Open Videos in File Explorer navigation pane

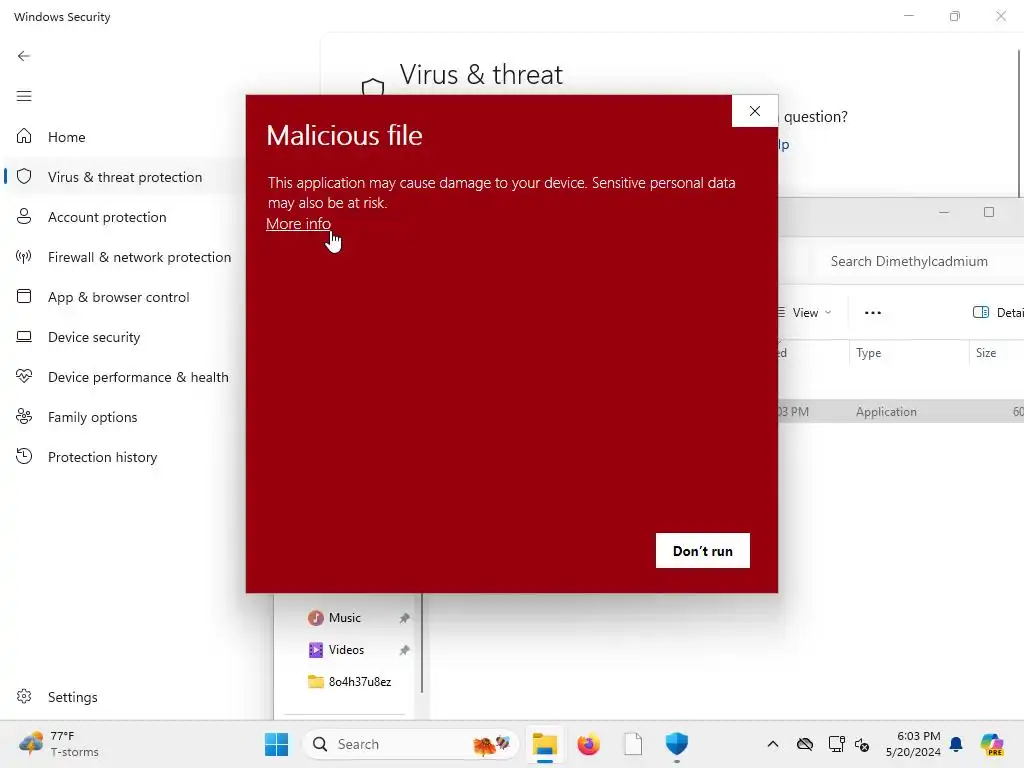point(347,650)
